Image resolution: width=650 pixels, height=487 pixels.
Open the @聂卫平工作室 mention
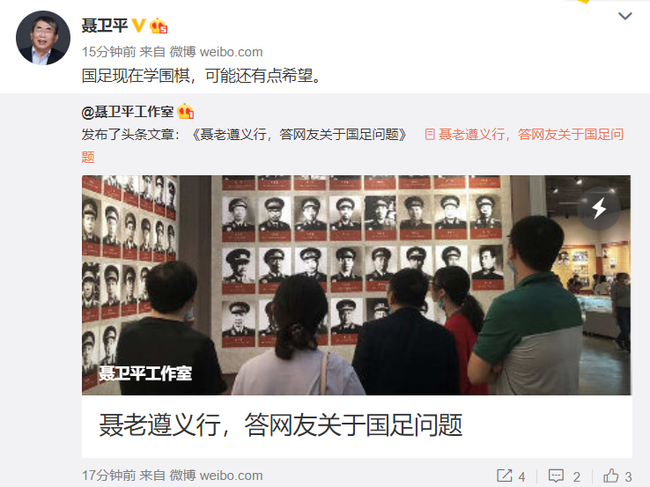tap(128, 111)
